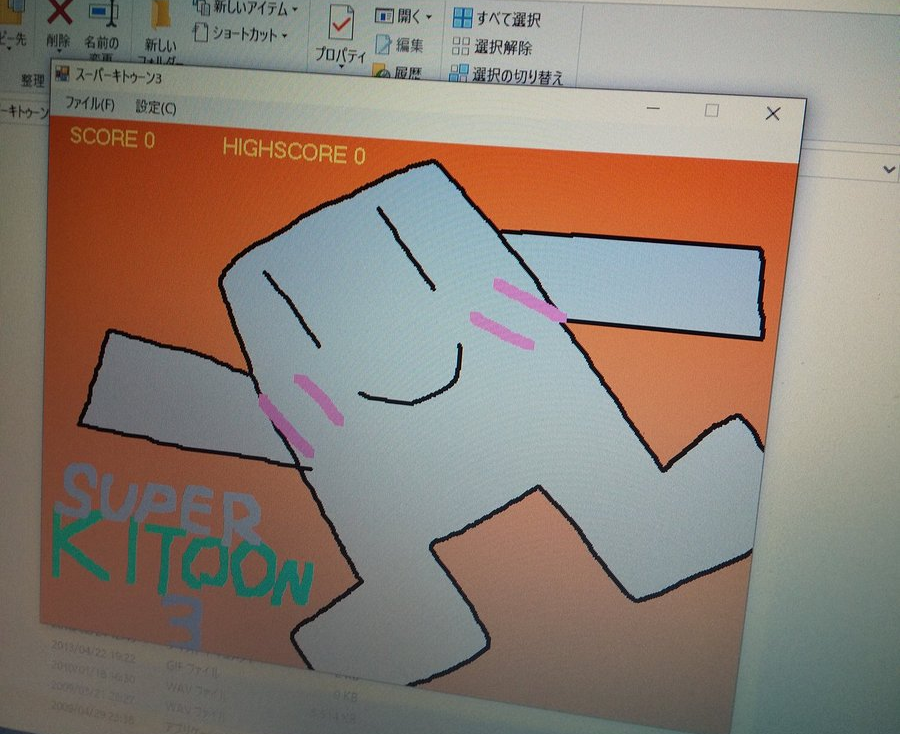Maximize the スーパーキトゥーン3 window

(x=712, y=110)
